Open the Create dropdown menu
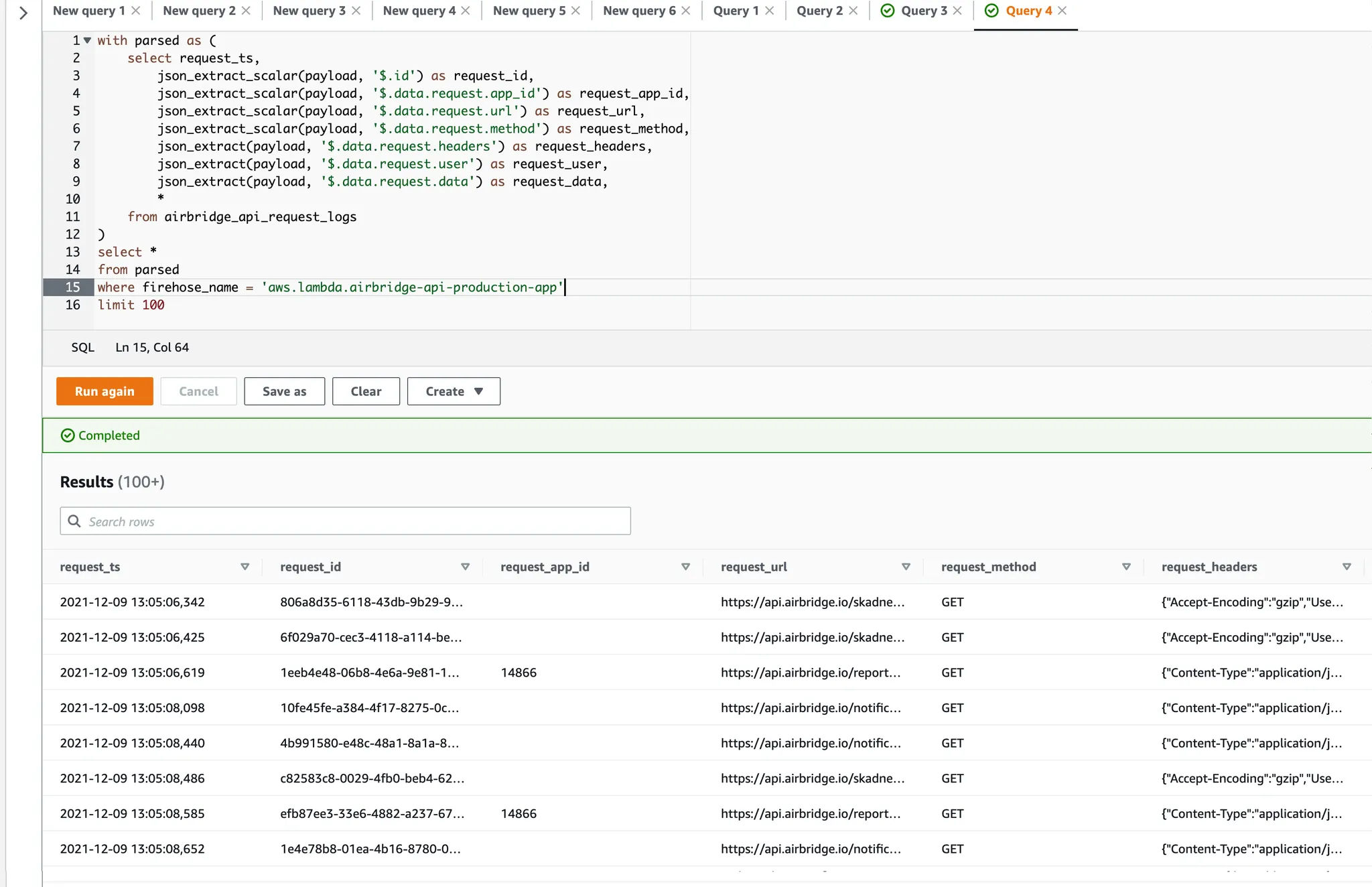This screenshot has height=887, width=1372. pos(454,391)
